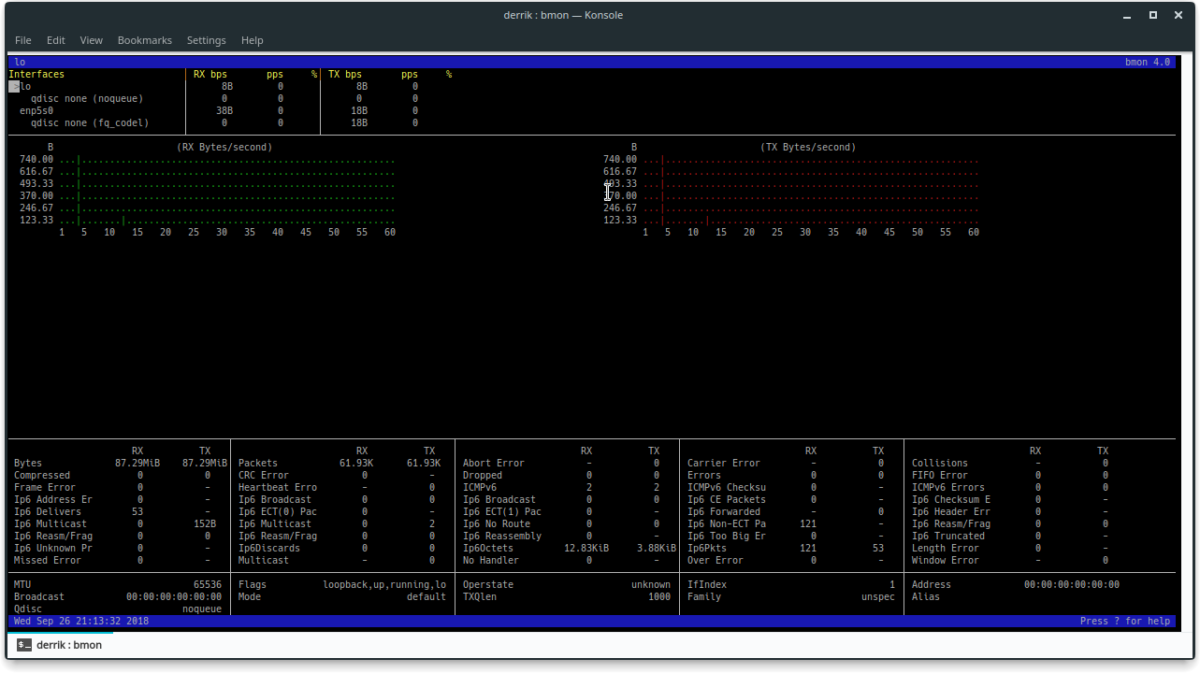Click the 'Ip6 Truncated' label
Screen dimensions: 1200x673
(x=949, y=536)
